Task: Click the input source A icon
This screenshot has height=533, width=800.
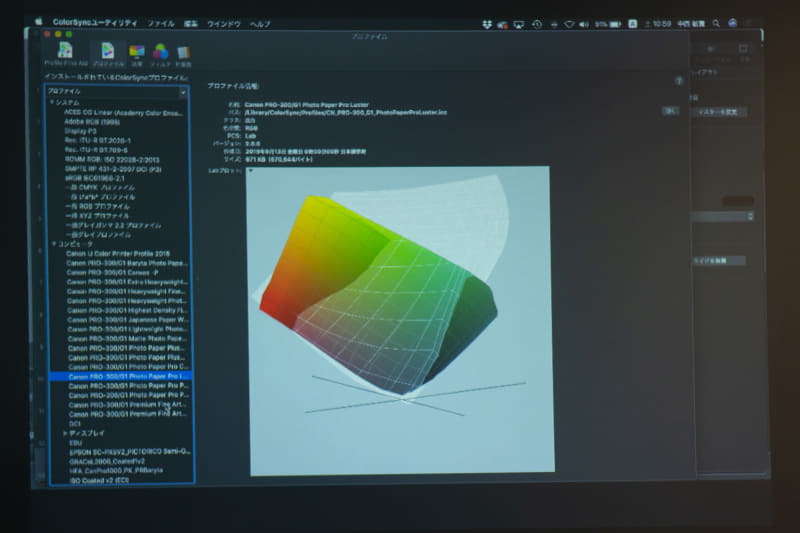Action: click(633, 24)
